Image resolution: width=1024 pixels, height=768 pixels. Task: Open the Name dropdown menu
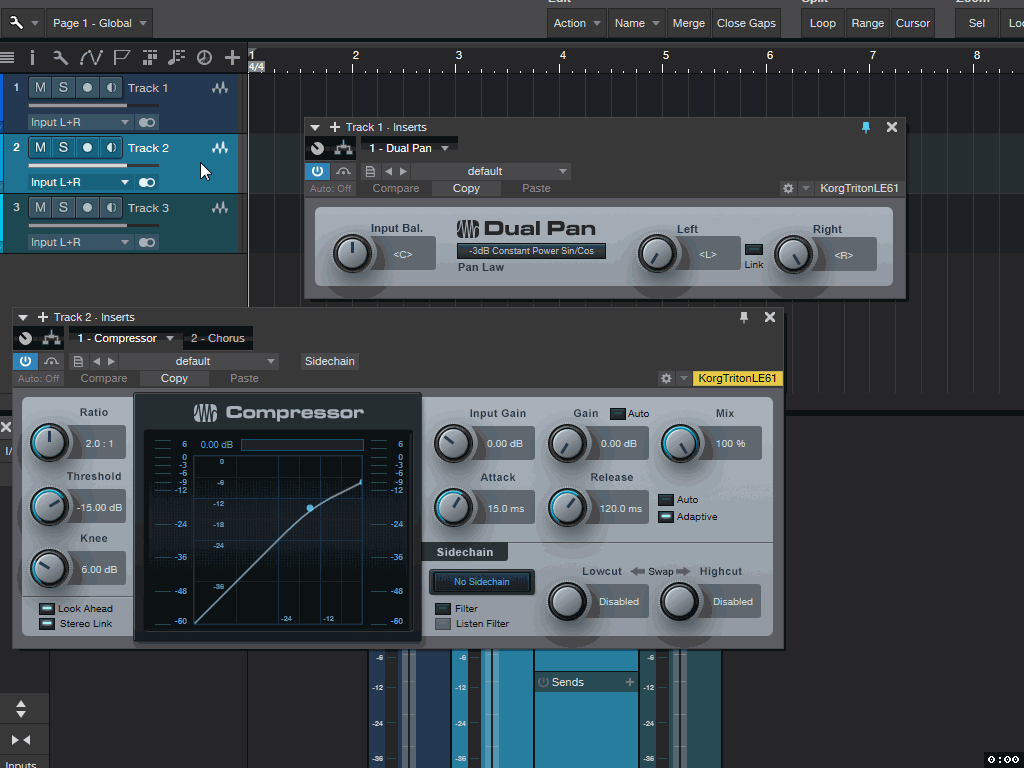637,23
